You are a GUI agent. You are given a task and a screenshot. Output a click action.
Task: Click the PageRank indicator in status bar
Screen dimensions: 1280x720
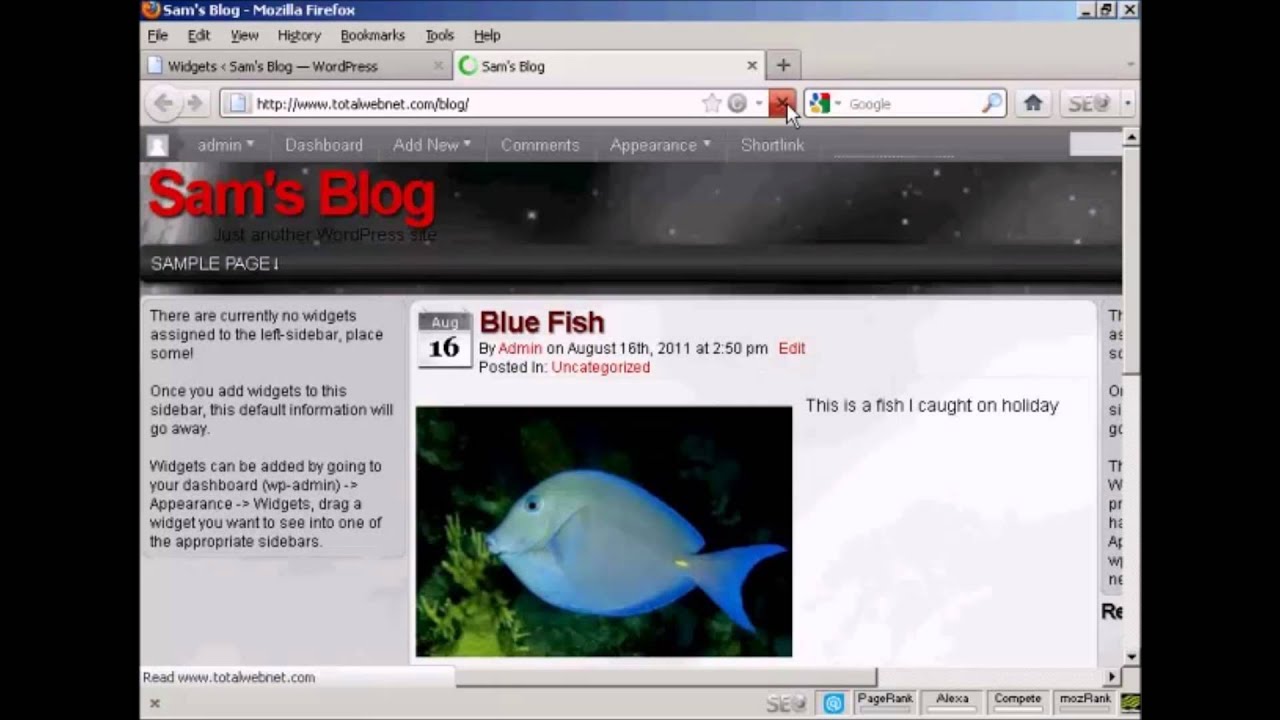click(885, 703)
